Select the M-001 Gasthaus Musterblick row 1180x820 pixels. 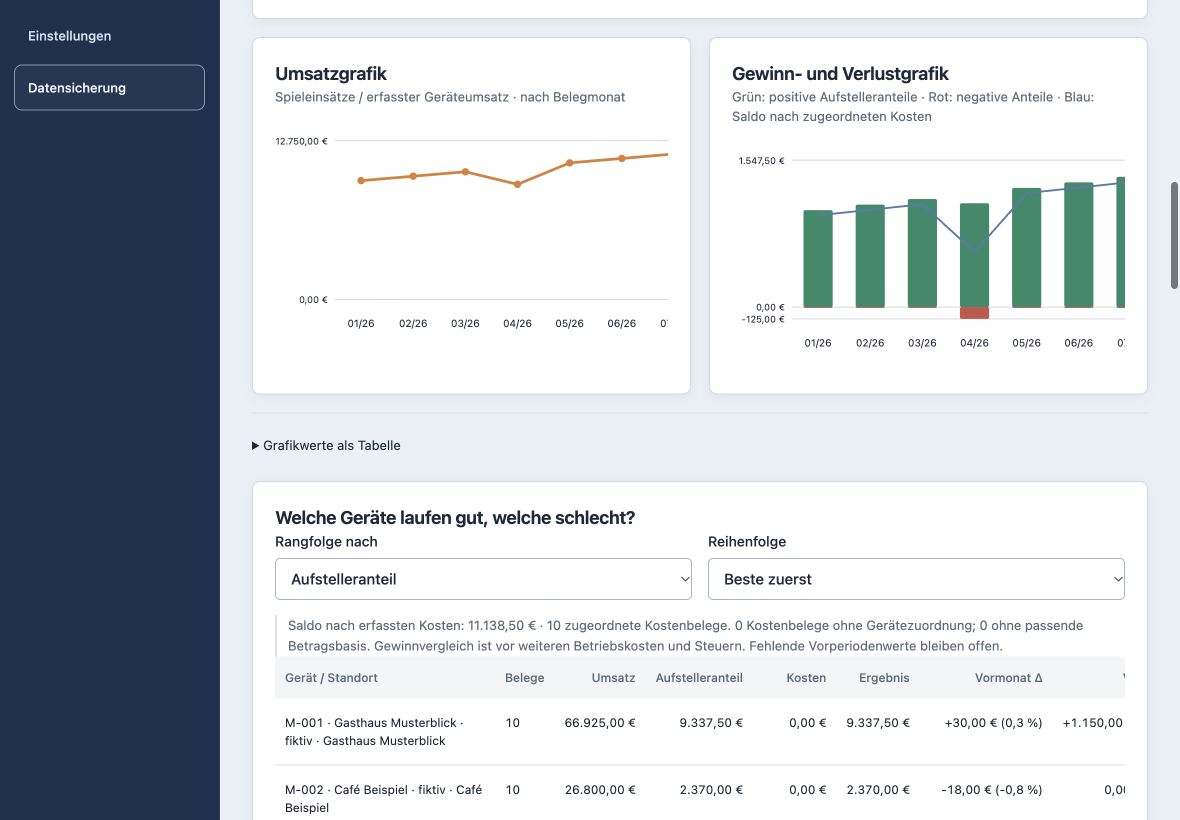(700, 732)
